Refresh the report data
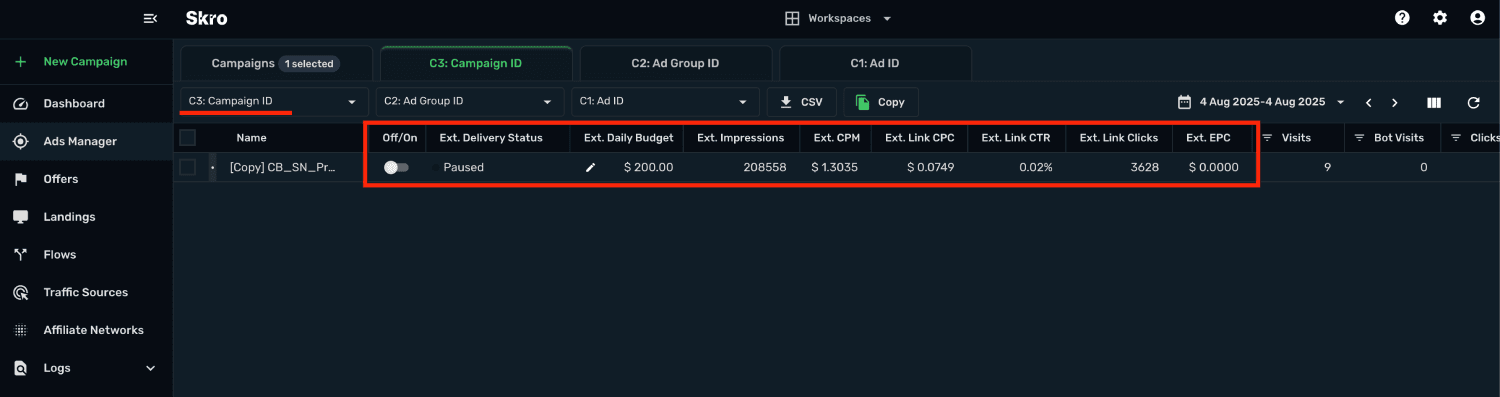This screenshot has width=1500, height=397. click(x=1473, y=102)
